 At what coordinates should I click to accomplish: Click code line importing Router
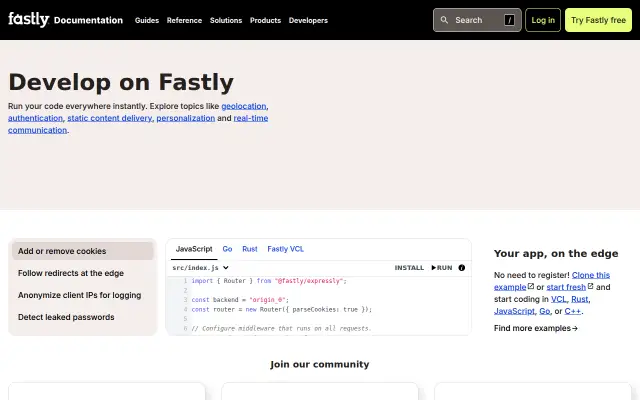pos(269,281)
